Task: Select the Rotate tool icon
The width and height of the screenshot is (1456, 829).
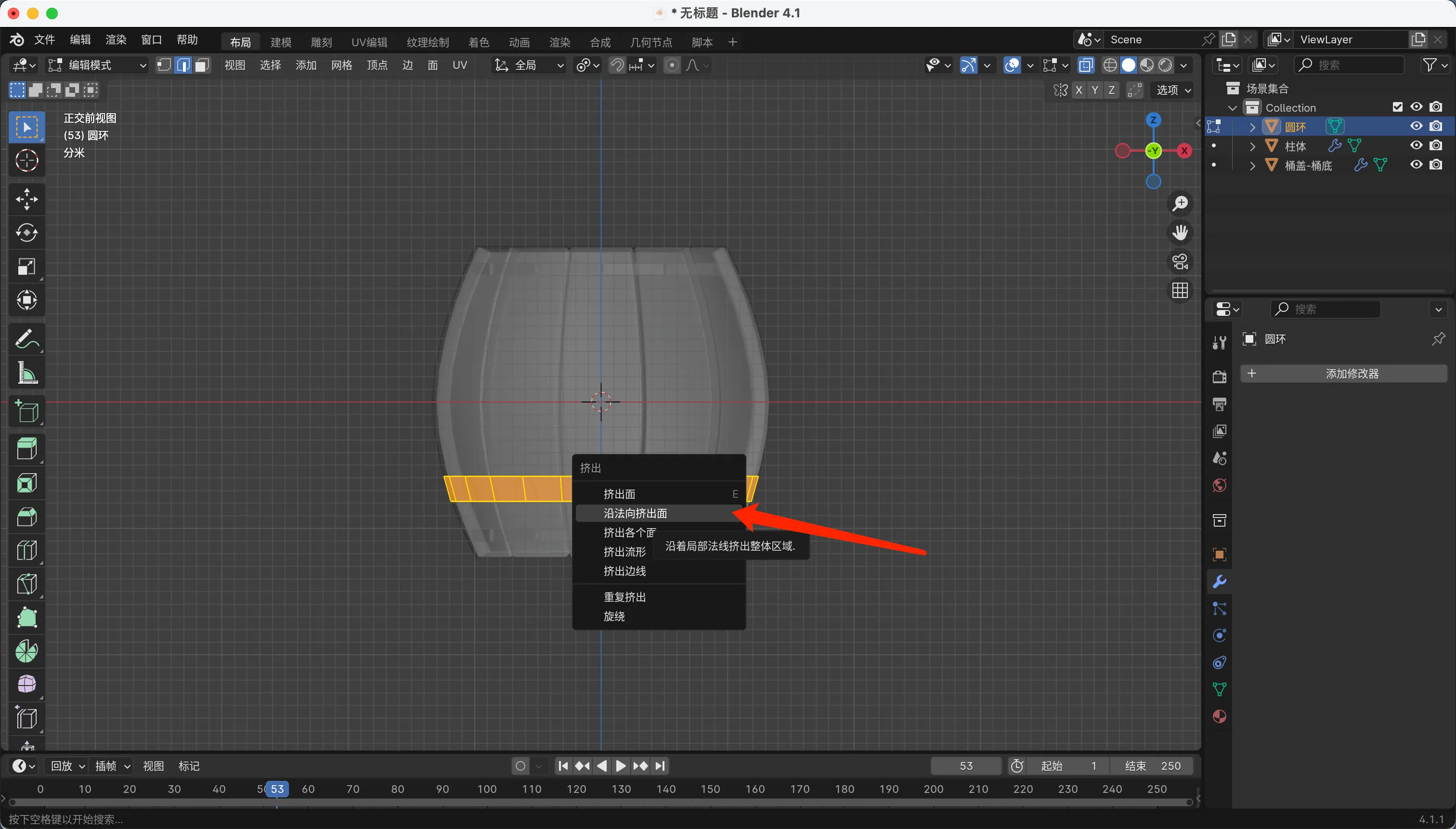Action: [x=27, y=233]
